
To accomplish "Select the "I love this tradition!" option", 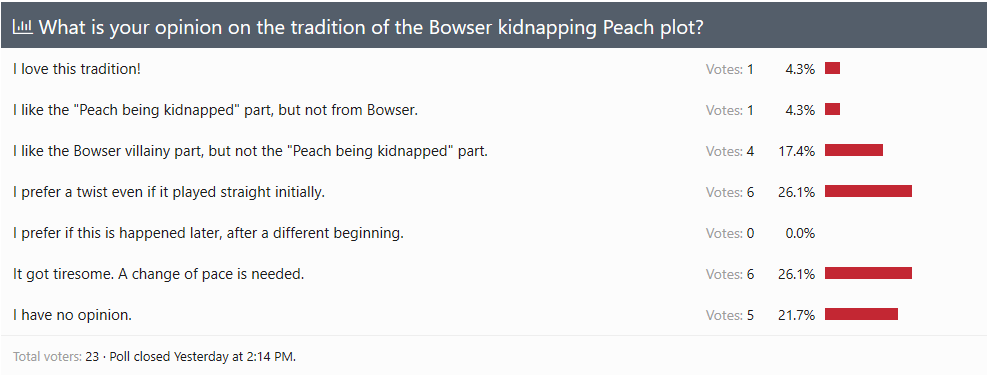I will coord(77,69).
